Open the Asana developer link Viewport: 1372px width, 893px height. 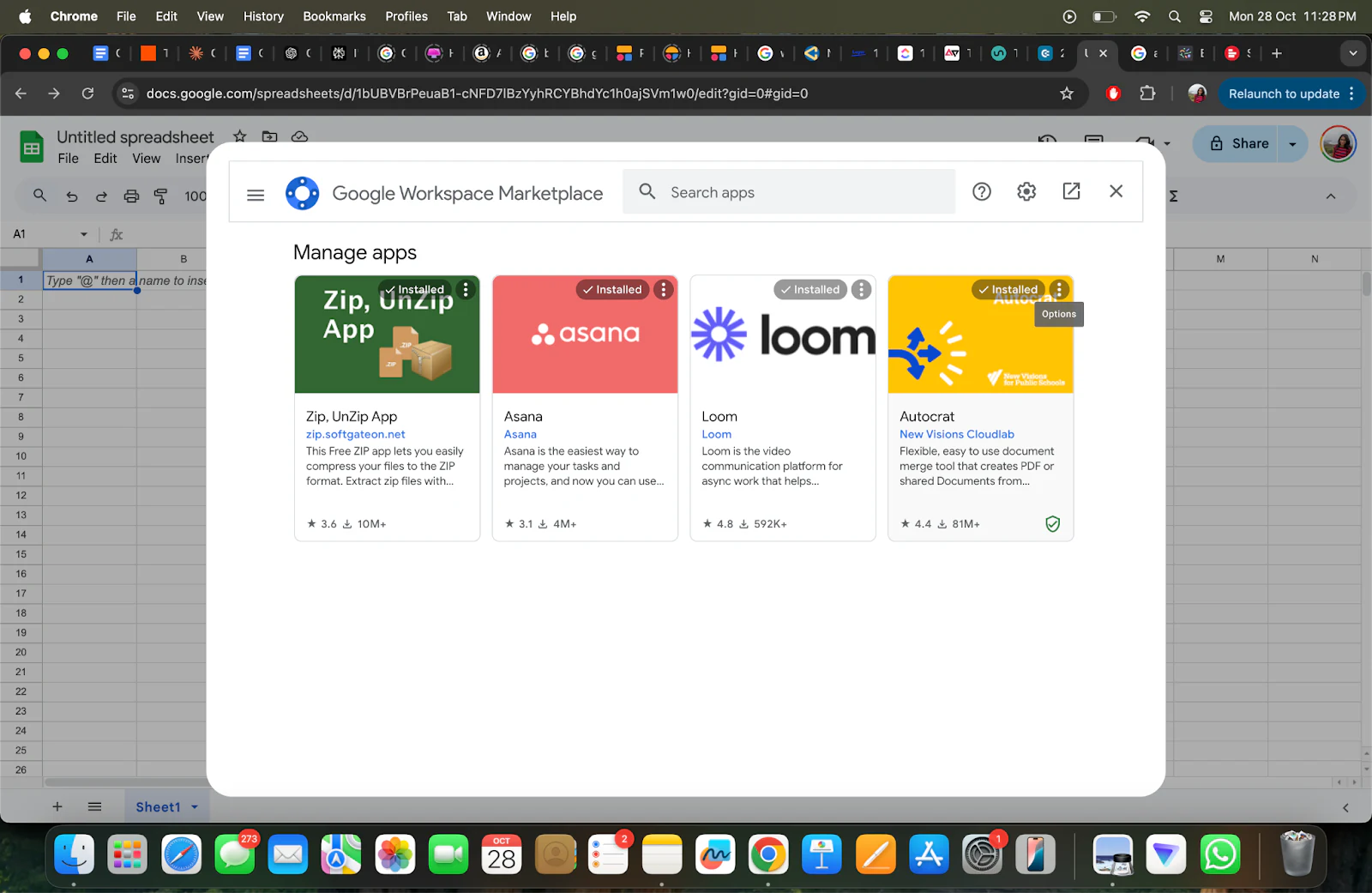[x=520, y=434]
